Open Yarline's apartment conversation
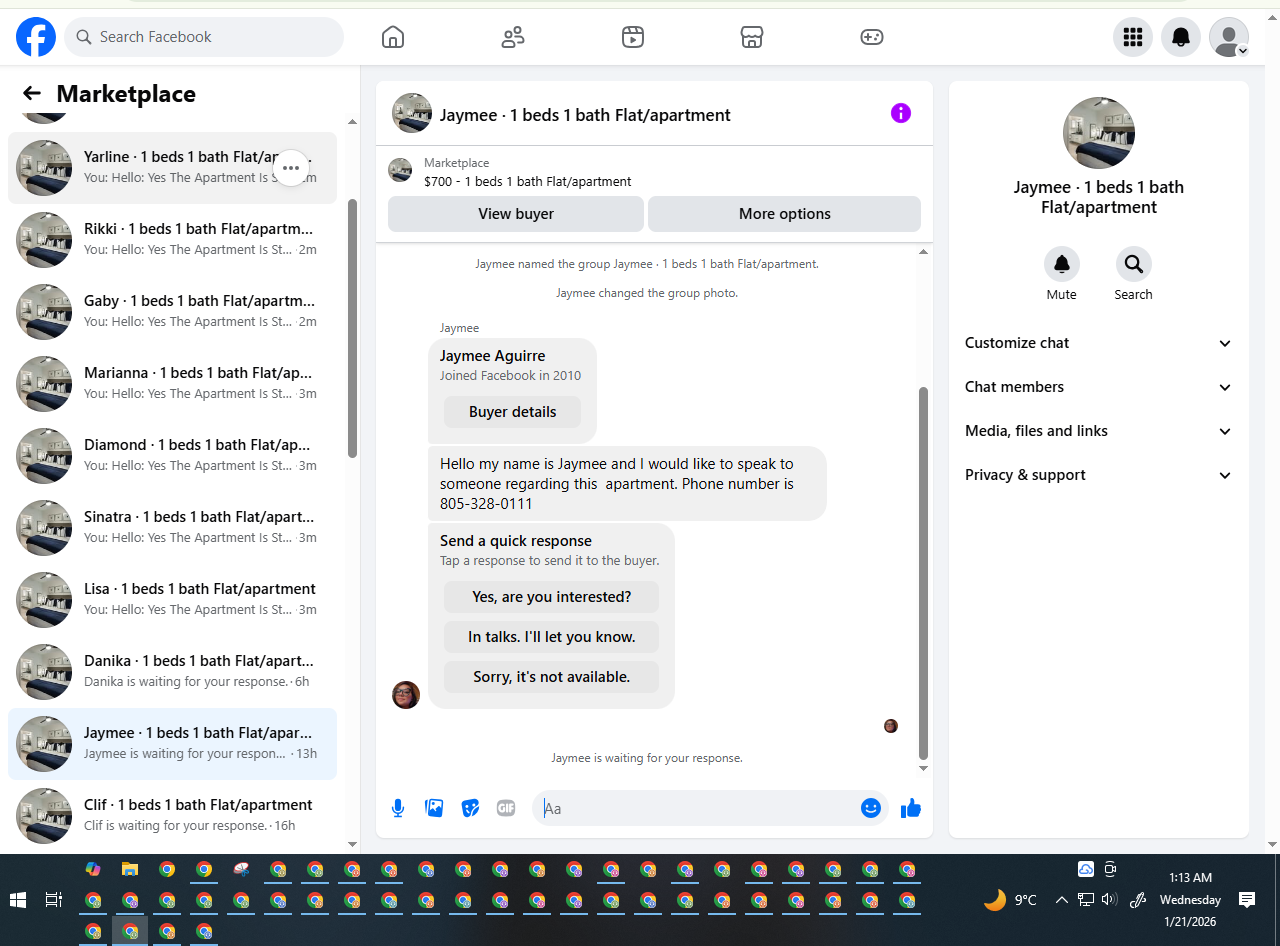Image resolution: width=1280 pixels, height=946 pixels. (x=172, y=168)
